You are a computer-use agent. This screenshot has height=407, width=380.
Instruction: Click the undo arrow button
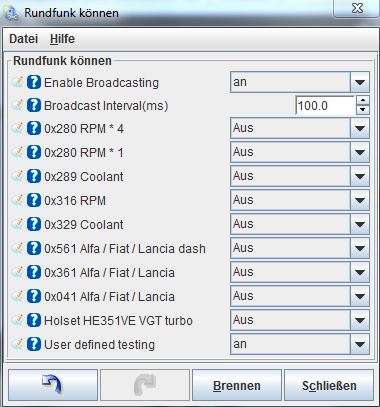[53, 385]
